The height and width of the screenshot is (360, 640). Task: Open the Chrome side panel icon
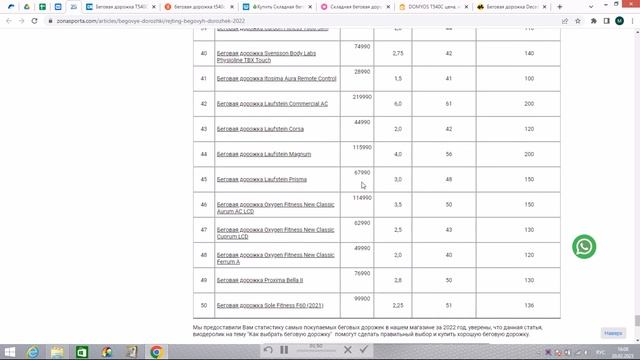tap(607, 21)
